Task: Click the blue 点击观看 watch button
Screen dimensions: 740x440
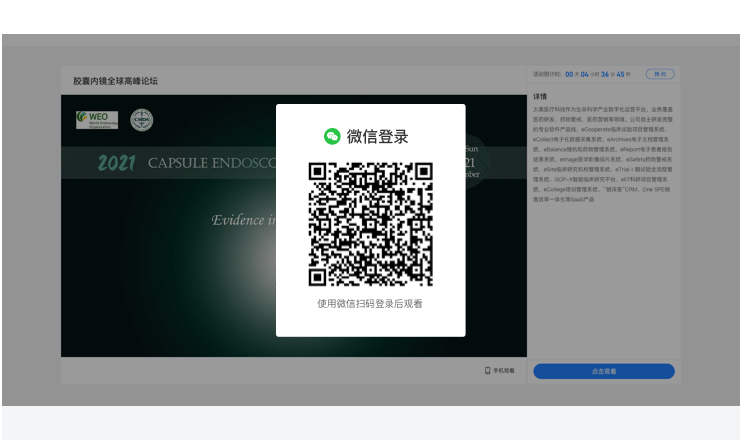Action: (x=604, y=371)
